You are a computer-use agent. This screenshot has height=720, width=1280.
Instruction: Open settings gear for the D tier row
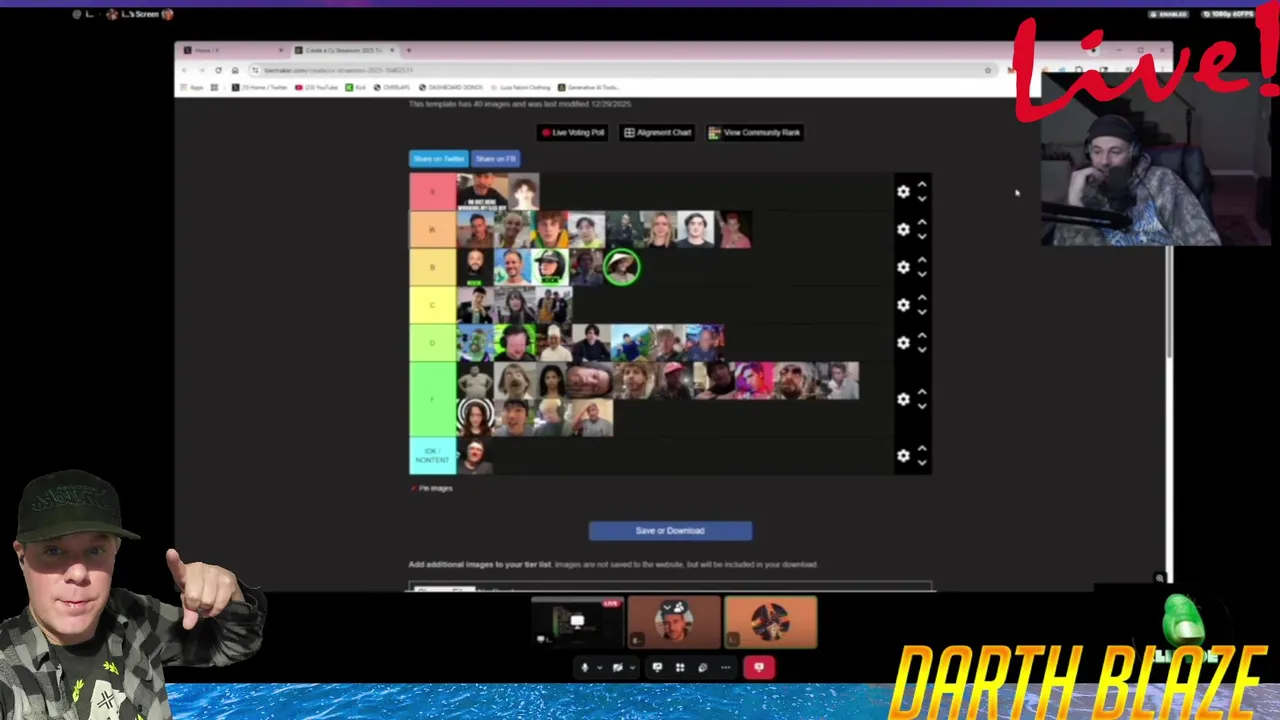903,343
